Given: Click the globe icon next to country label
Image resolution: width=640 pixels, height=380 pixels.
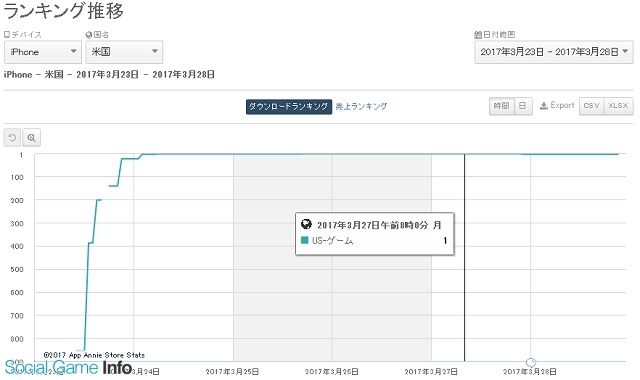Looking at the screenshot, I should pos(89,35).
